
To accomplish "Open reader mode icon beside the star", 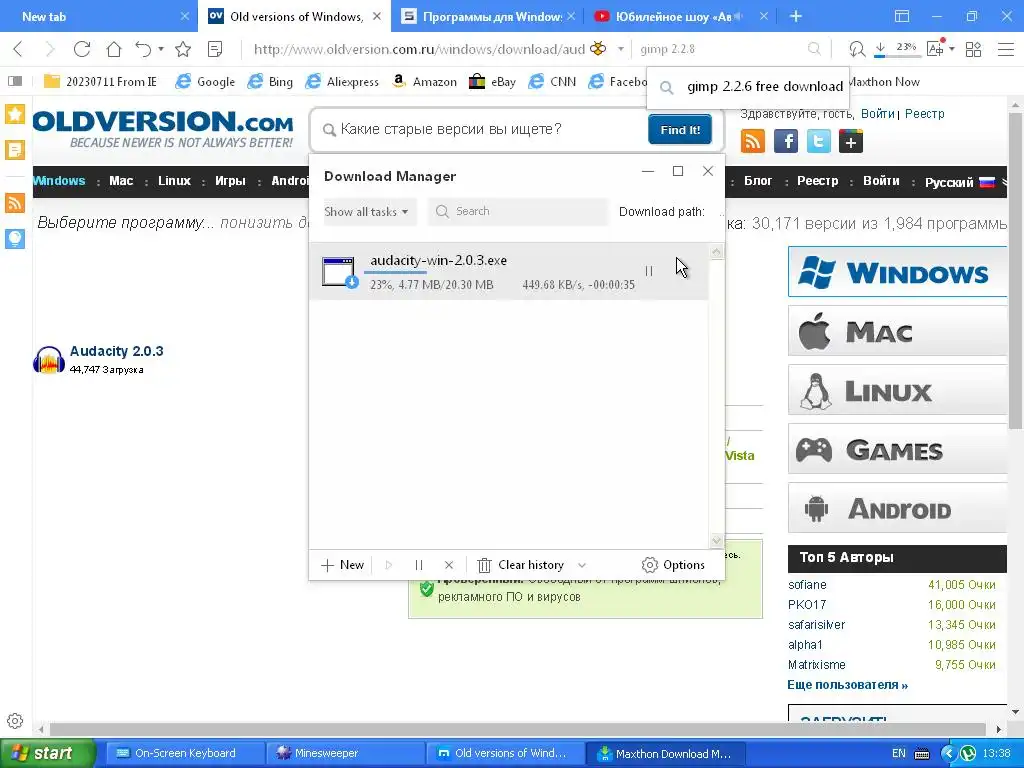I will click(x=215, y=49).
